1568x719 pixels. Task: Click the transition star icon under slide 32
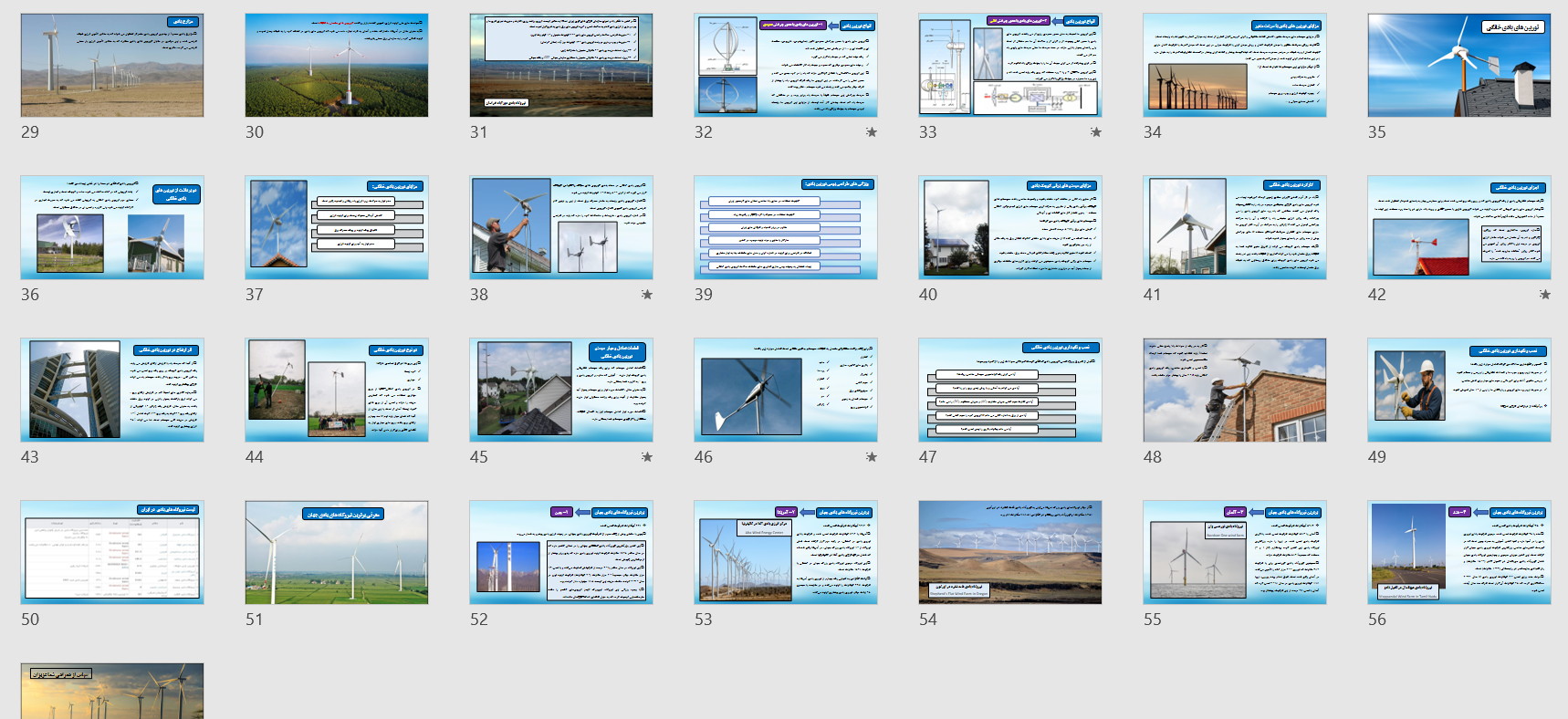tap(871, 132)
